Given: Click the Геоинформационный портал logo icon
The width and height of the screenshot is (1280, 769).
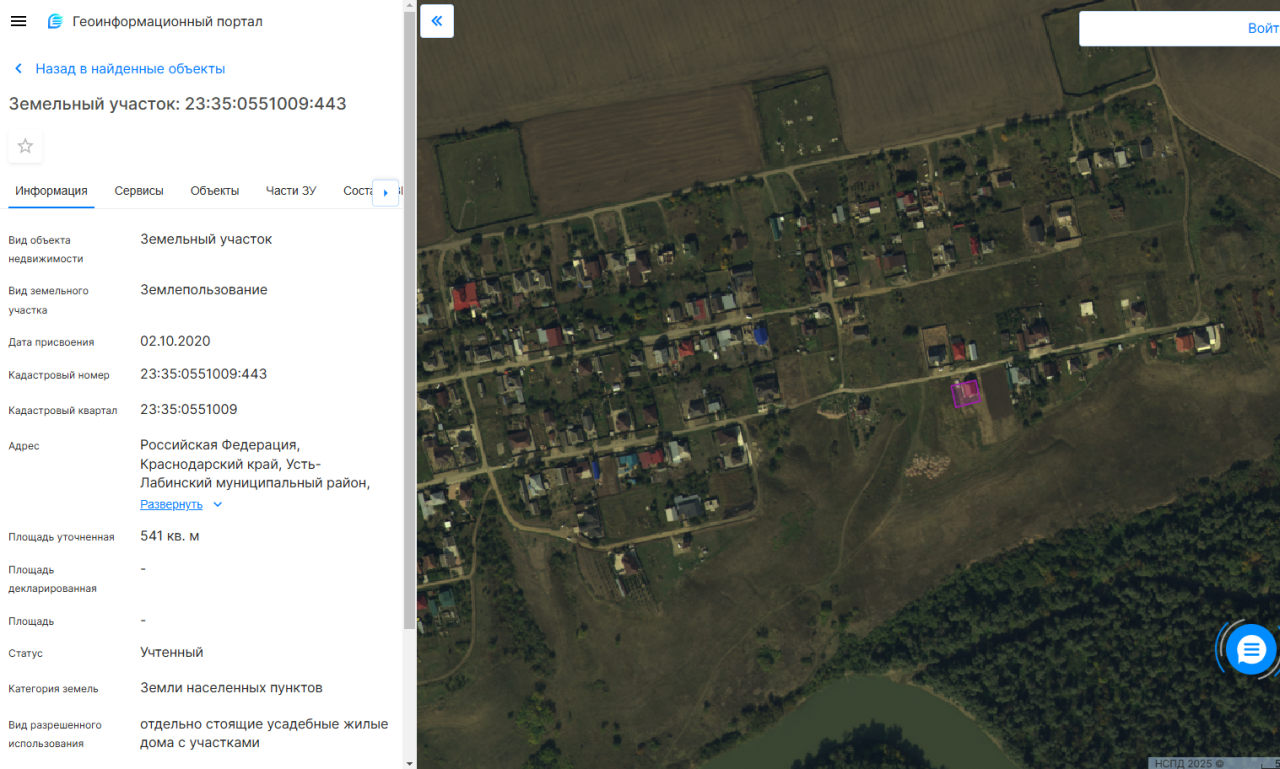Looking at the screenshot, I should pyautogui.click(x=55, y=21).
